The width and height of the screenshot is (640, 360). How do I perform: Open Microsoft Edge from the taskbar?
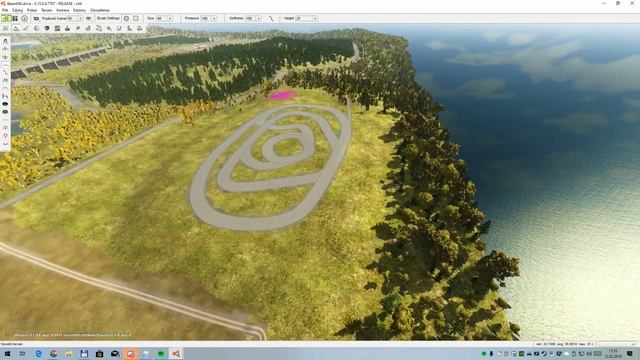tap(38, 353)
